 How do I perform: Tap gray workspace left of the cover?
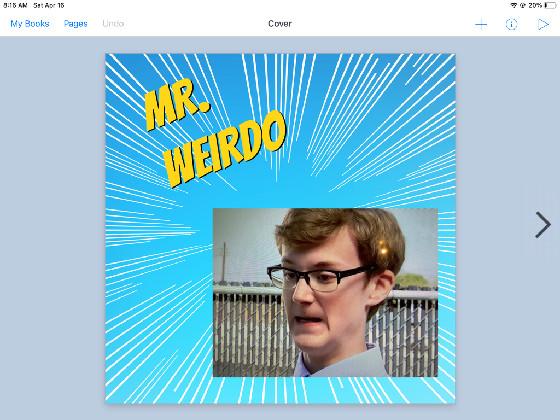pyautogui.click(x=52, y=229)
